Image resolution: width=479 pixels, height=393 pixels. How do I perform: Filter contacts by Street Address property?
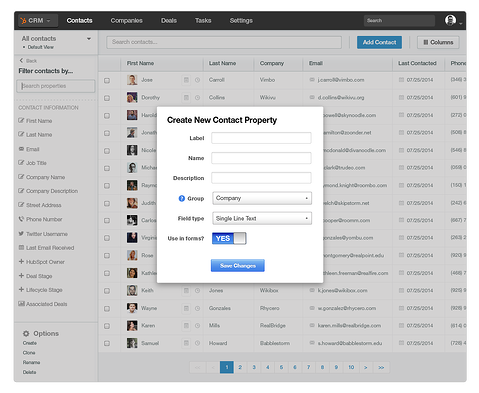point(40,205)
